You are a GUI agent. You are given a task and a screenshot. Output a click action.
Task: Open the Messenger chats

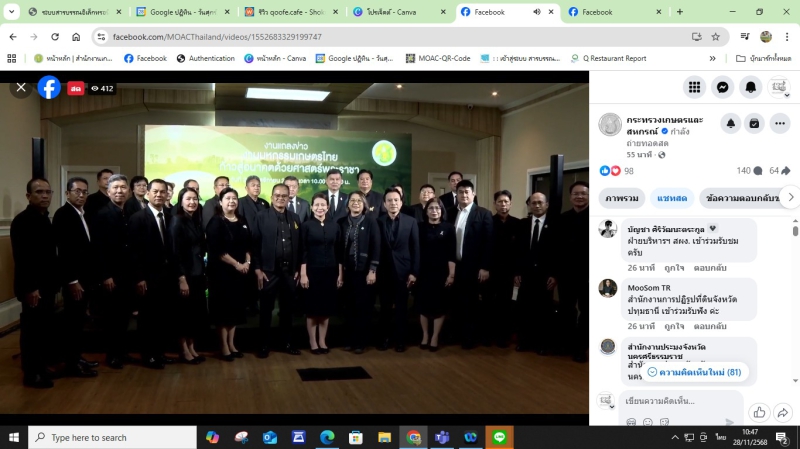click(722, 87)
